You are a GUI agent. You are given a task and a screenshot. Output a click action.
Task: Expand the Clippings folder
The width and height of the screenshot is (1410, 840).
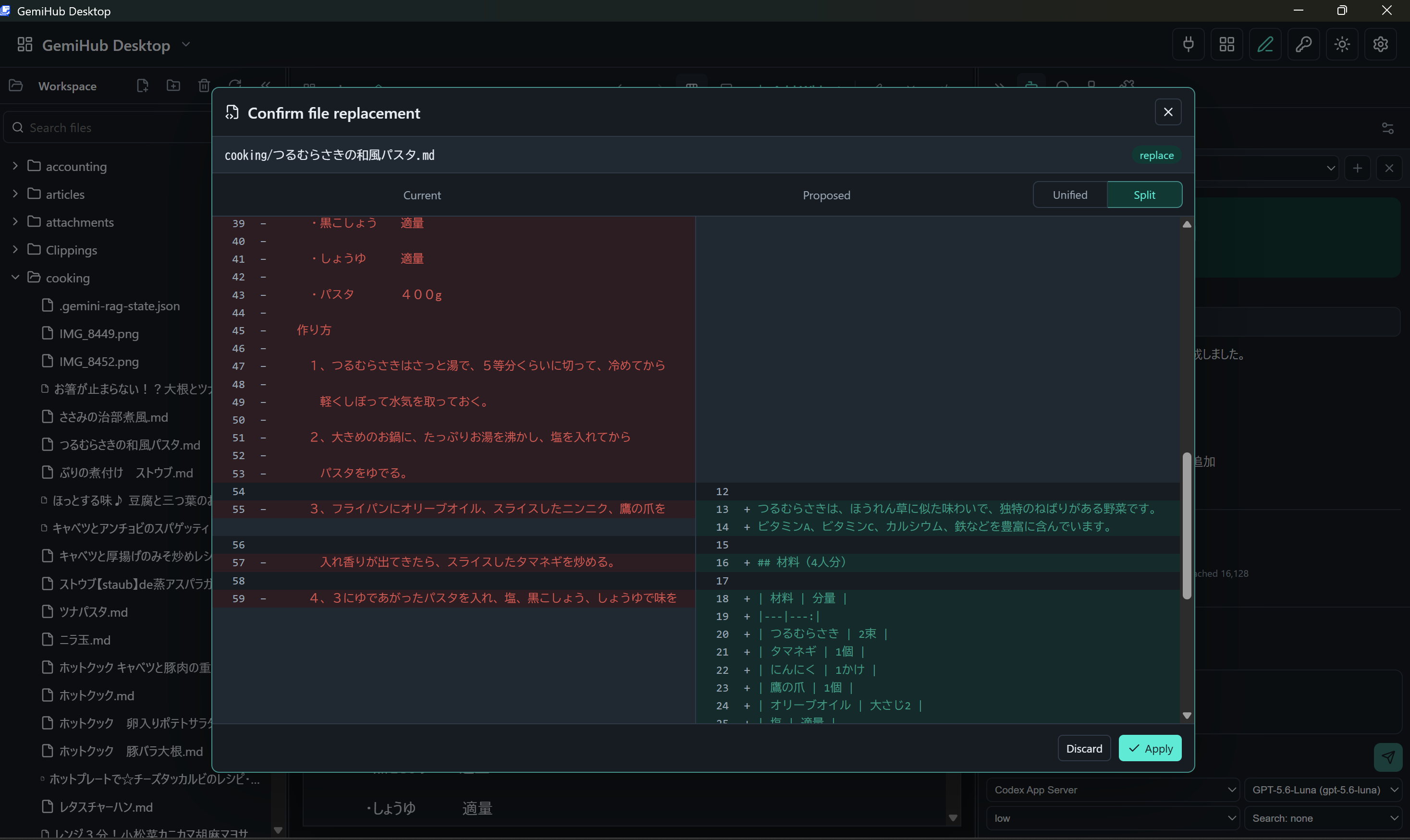click(15, 249)
